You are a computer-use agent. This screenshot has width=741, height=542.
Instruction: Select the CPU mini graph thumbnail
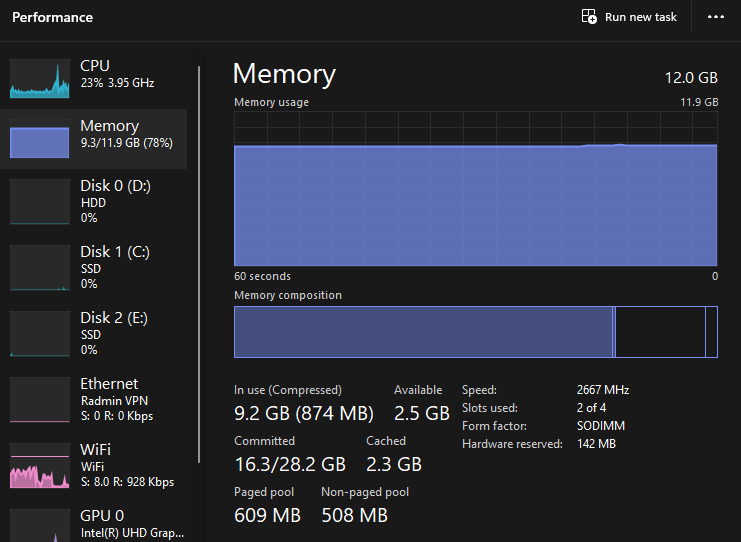[x=40, y=78]
